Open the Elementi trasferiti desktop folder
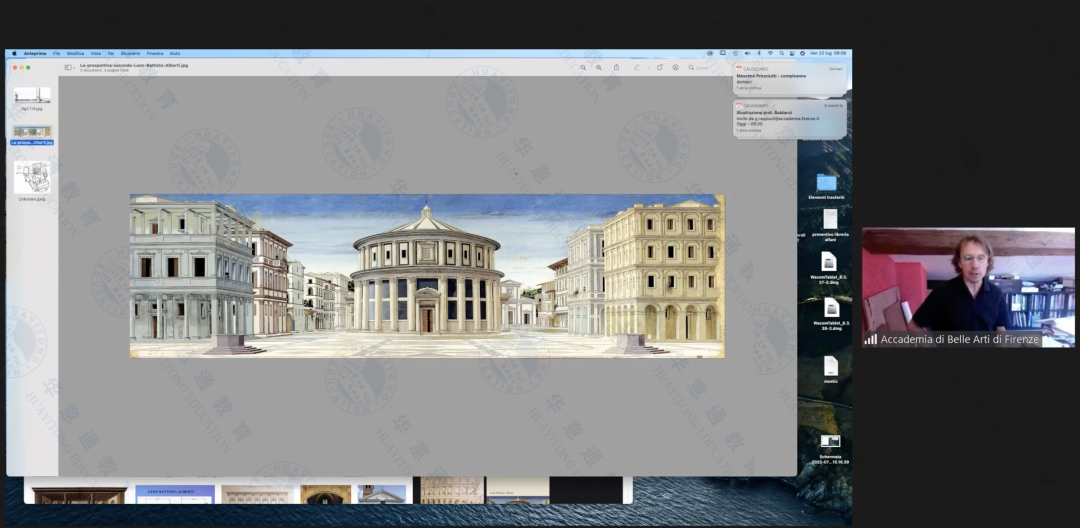Screen dimensions: 1080x528 pos(827,182)
